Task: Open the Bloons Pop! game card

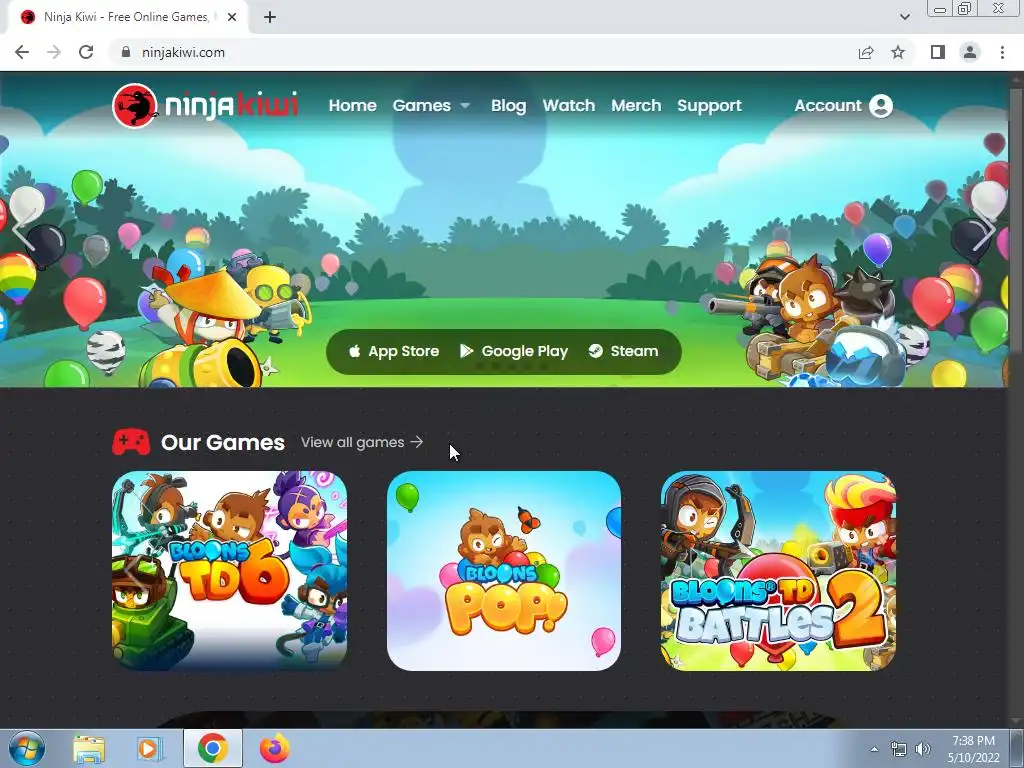Action: (x=504, y=571)
